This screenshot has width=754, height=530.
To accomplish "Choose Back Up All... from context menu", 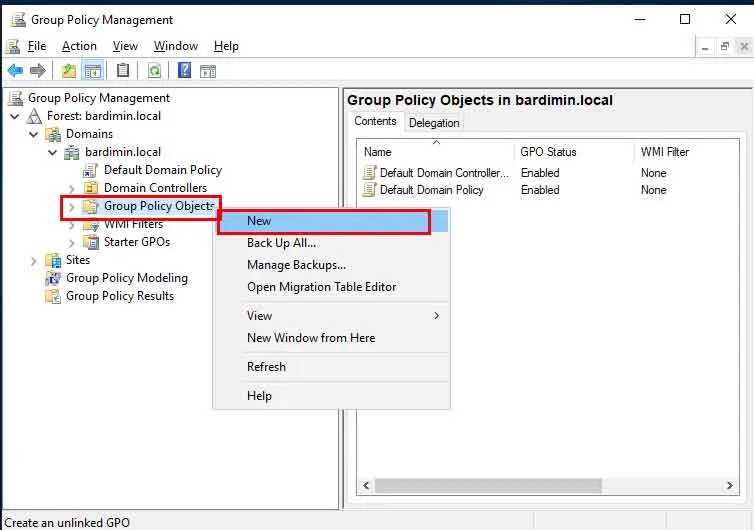I will coord(332,243).
